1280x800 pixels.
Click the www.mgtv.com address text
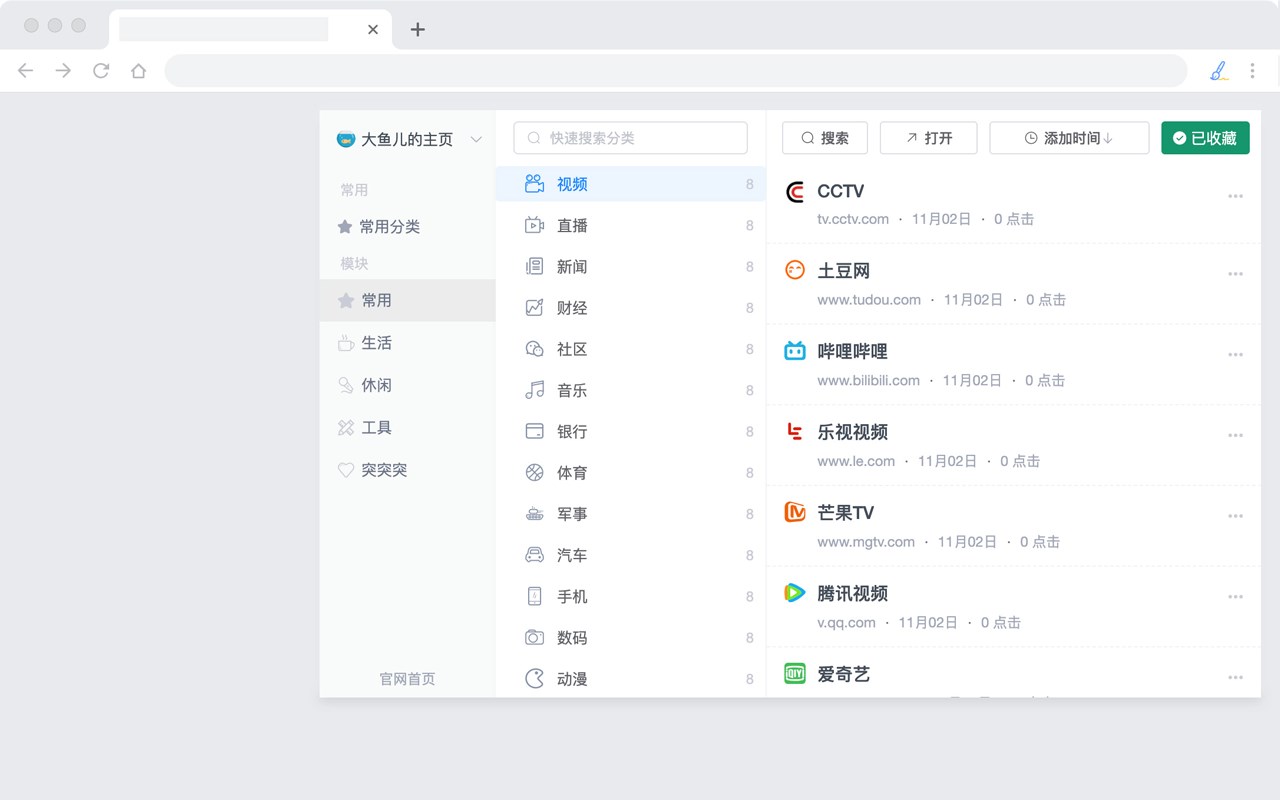(866, 542)
